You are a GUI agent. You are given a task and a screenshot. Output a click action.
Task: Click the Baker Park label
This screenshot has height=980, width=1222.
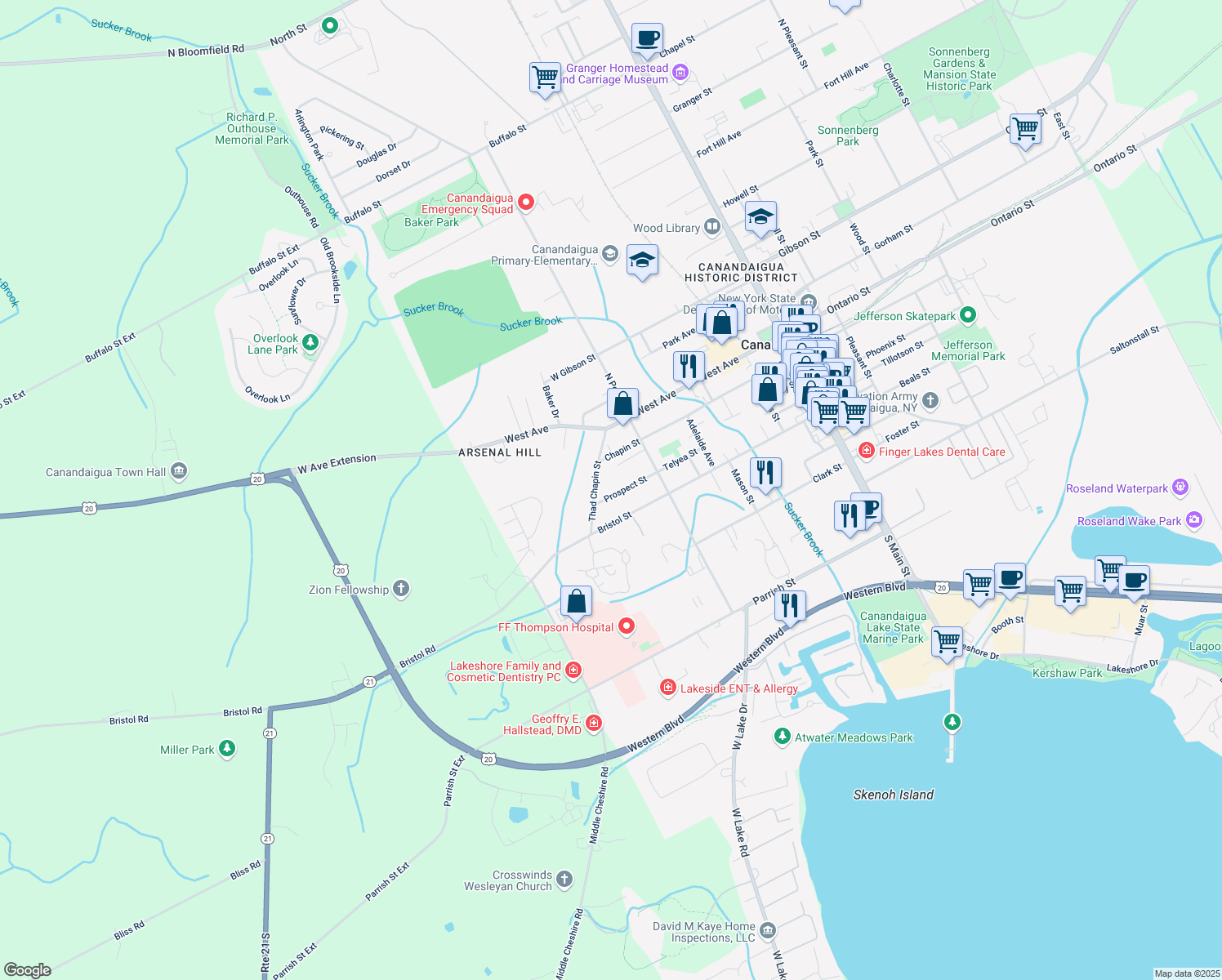[431, 222]
